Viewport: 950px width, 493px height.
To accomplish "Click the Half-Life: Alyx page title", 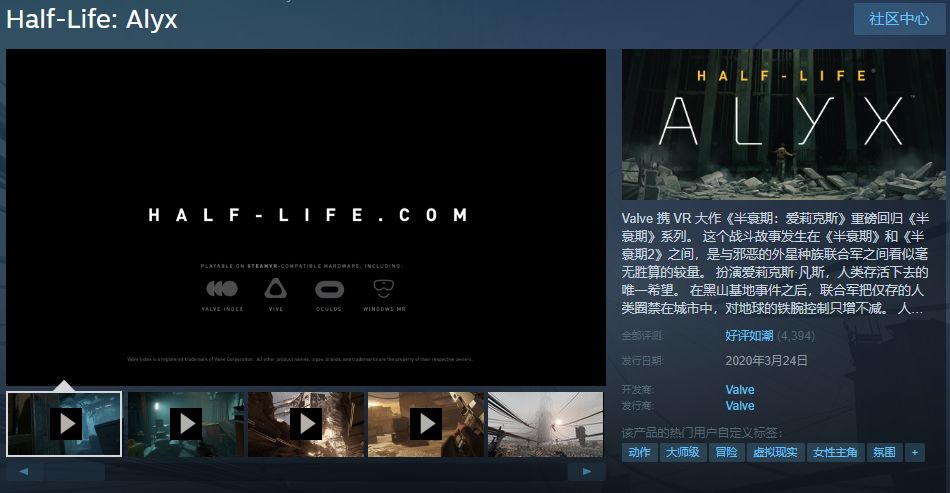I will coord(91,19).
